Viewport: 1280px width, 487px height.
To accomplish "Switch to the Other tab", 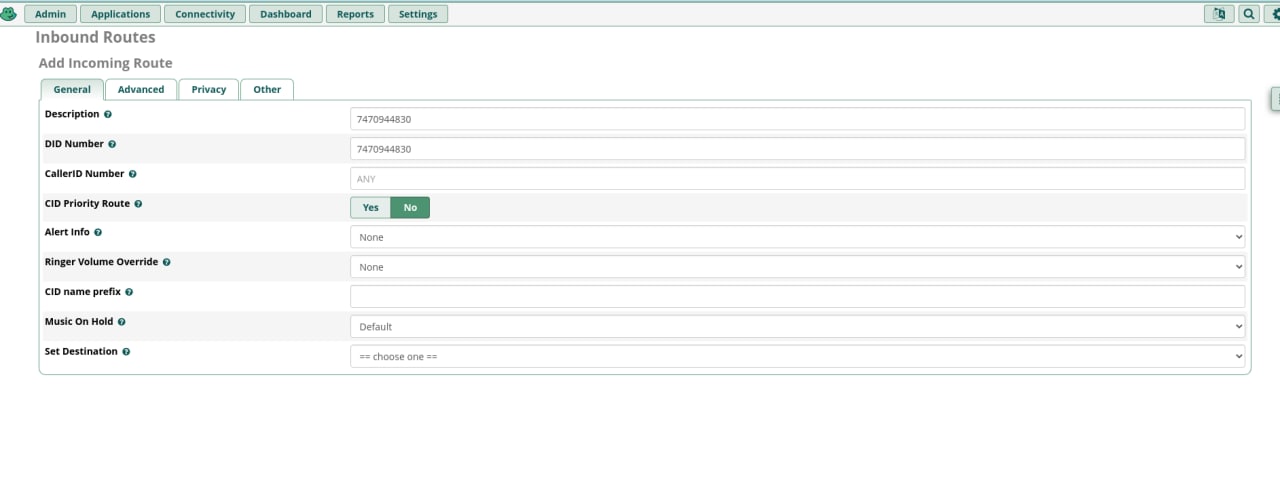I will point(267,89).
